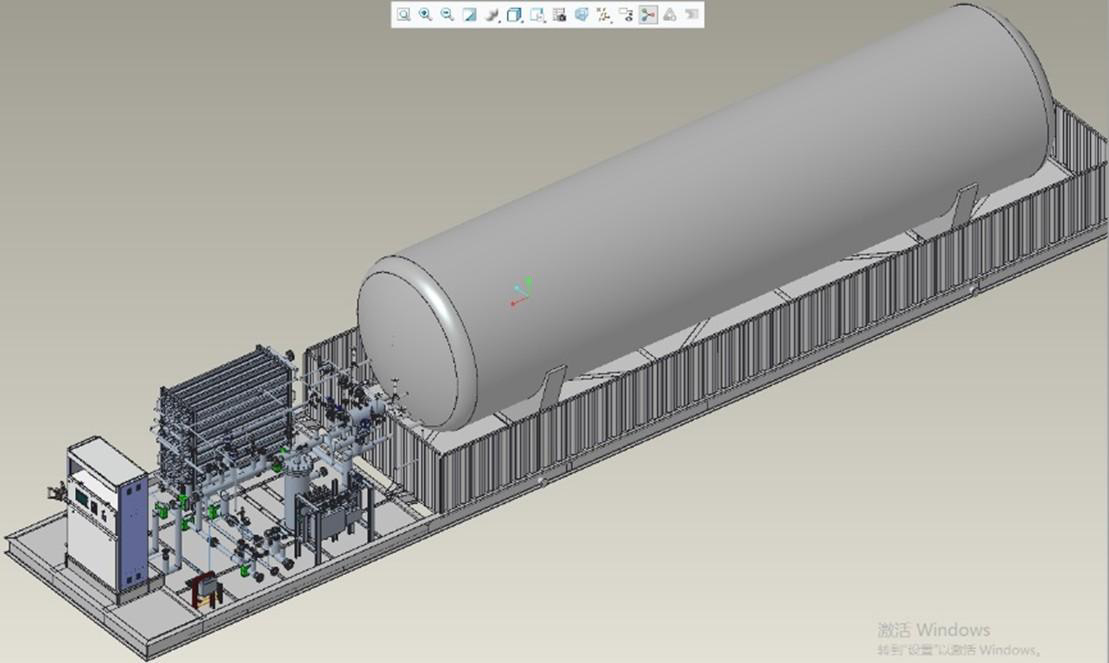Click the Zoom Out magnifier icon
This screenshot has width=1109, height=663.
click(447, 15)
